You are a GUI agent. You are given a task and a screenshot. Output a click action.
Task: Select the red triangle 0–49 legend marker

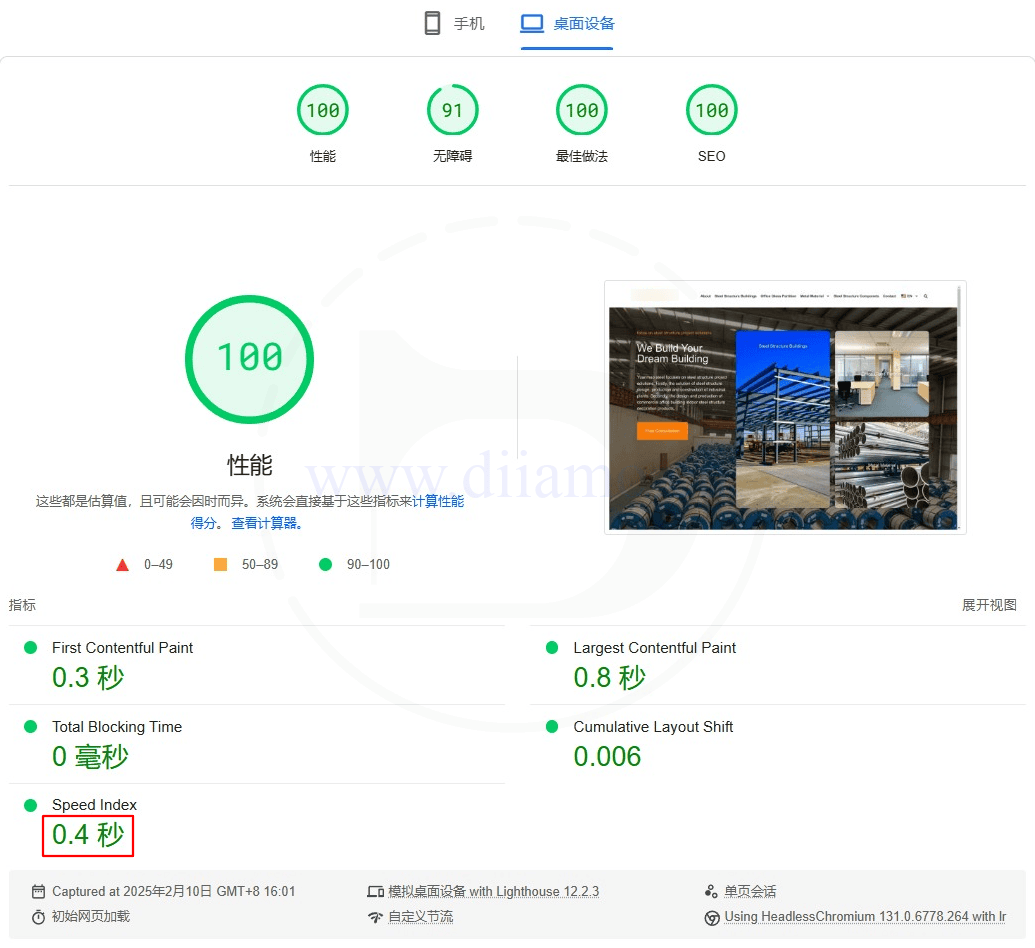click(x=122, y=564)
